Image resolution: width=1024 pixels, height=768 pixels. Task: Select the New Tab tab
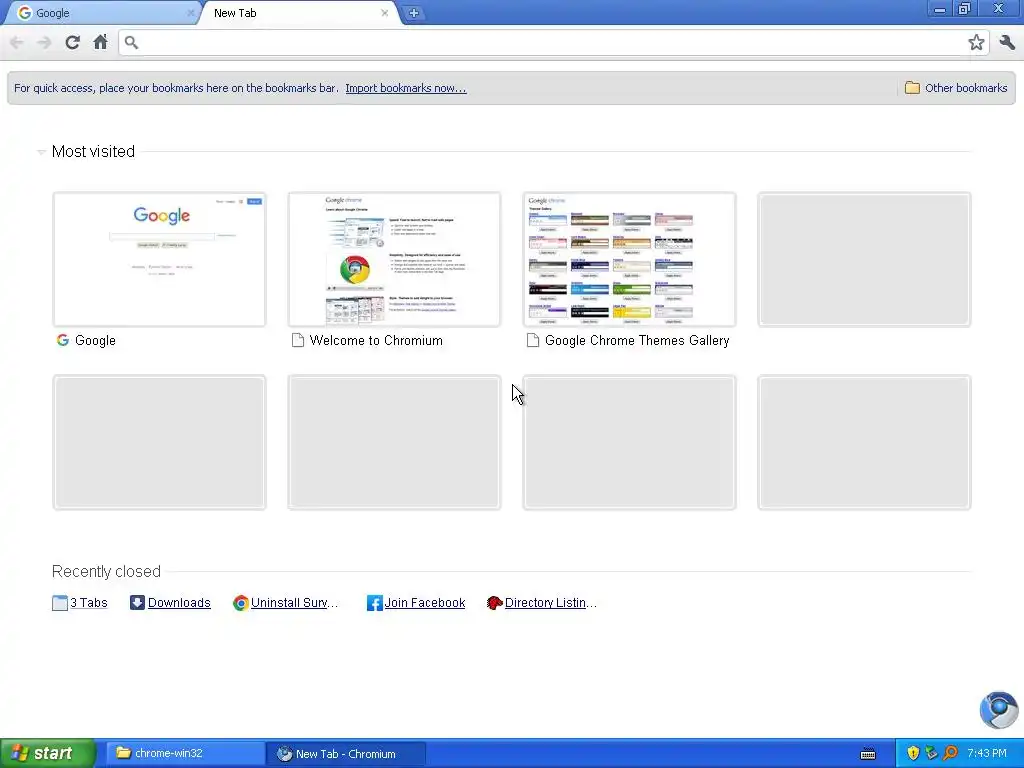coord(300,13)
